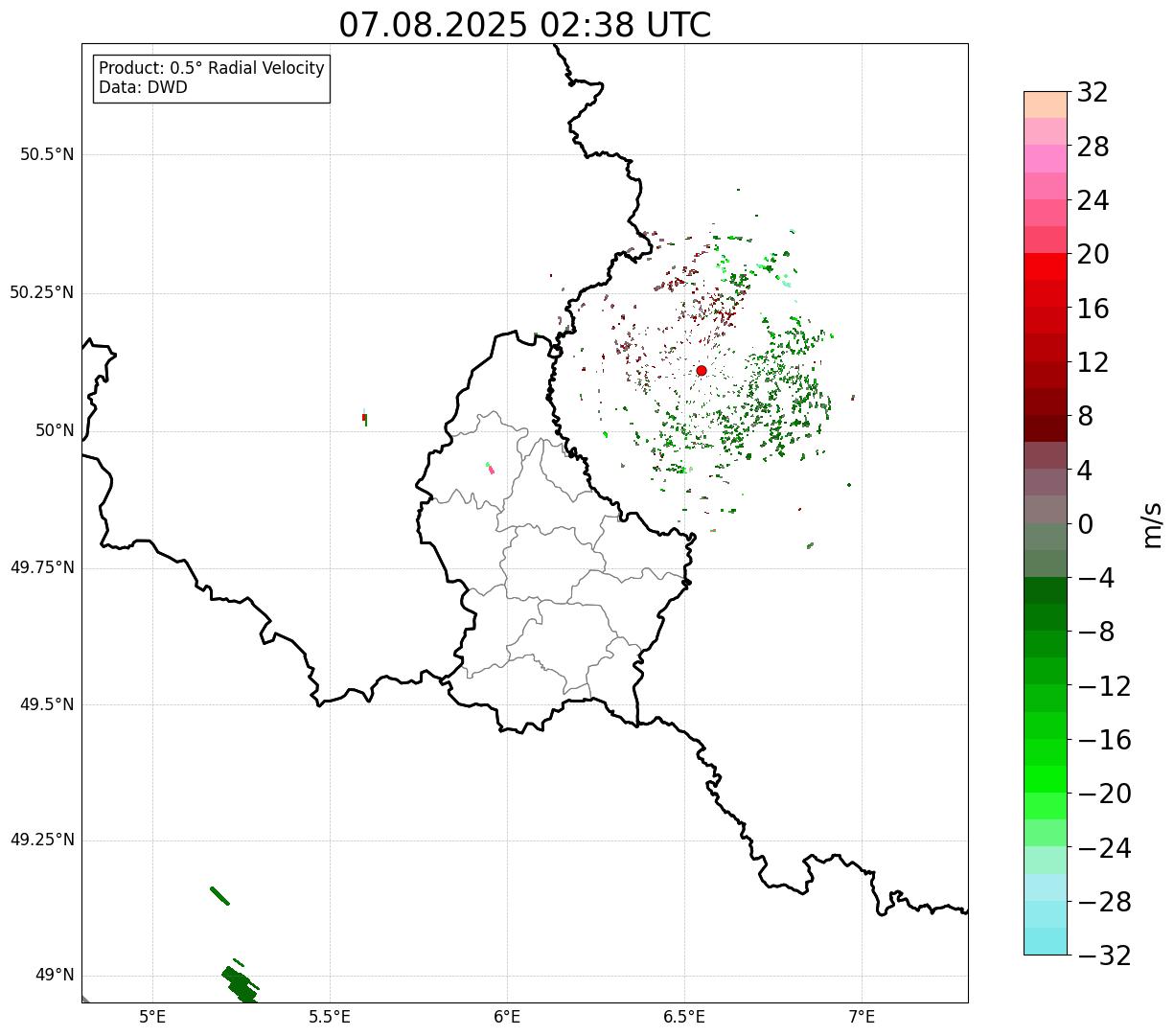Click the colorbar value −32

point(1104,955)
